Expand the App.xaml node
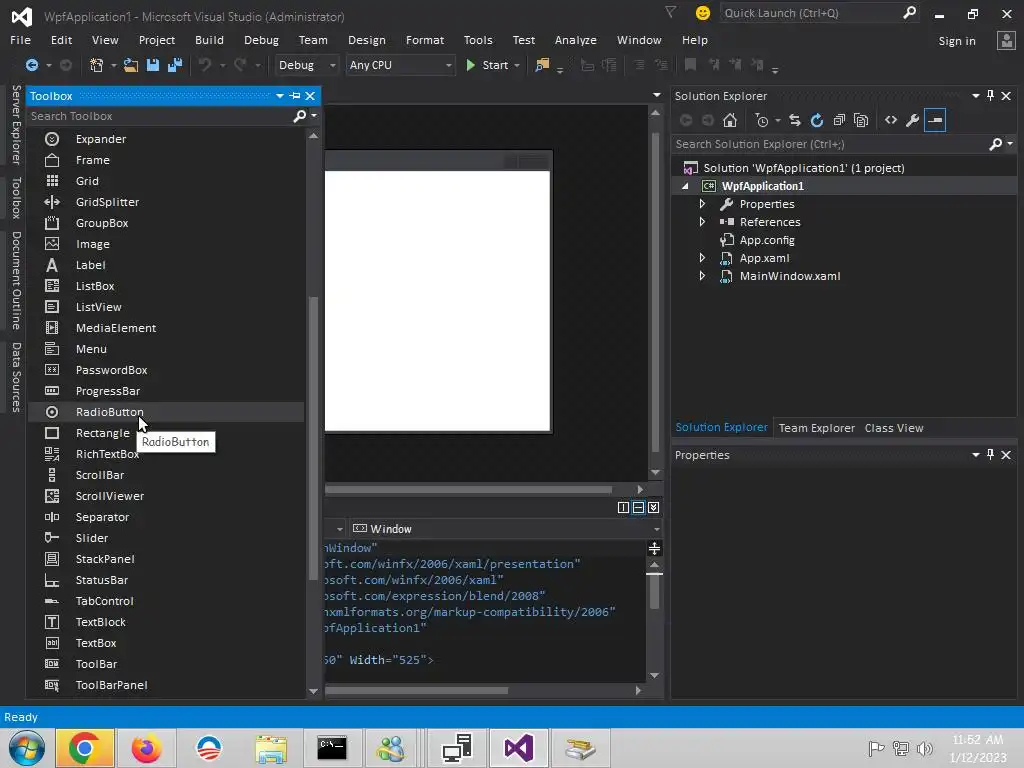This screenshot has width=1024, height=768. click(x=702, y=257)
